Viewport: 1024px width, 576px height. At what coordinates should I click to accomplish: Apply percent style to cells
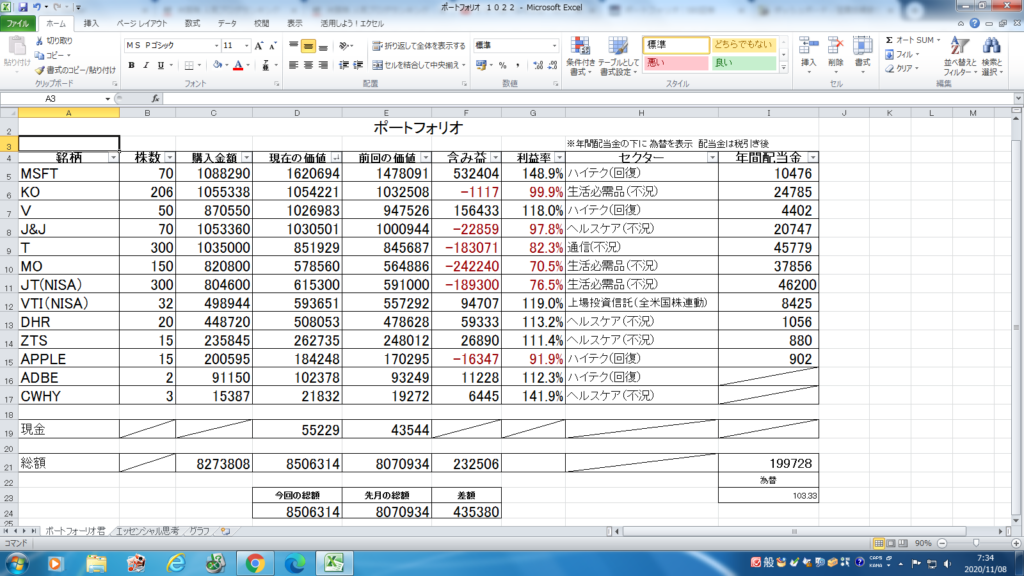click(x=503, y=65)
